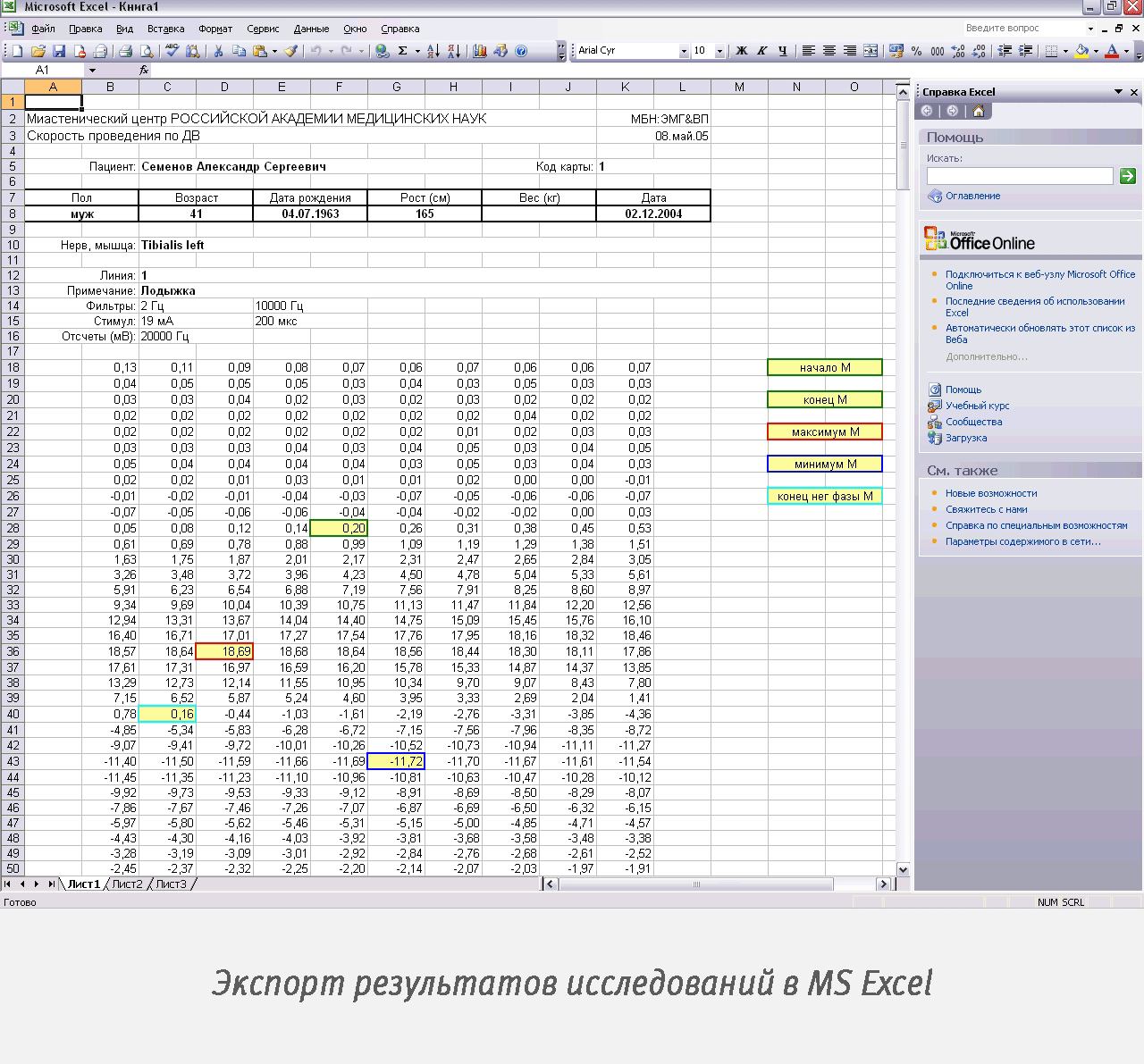Undo the last action
The height and width of the screenshot is (1064, 1144).
(x=316, y=51)
